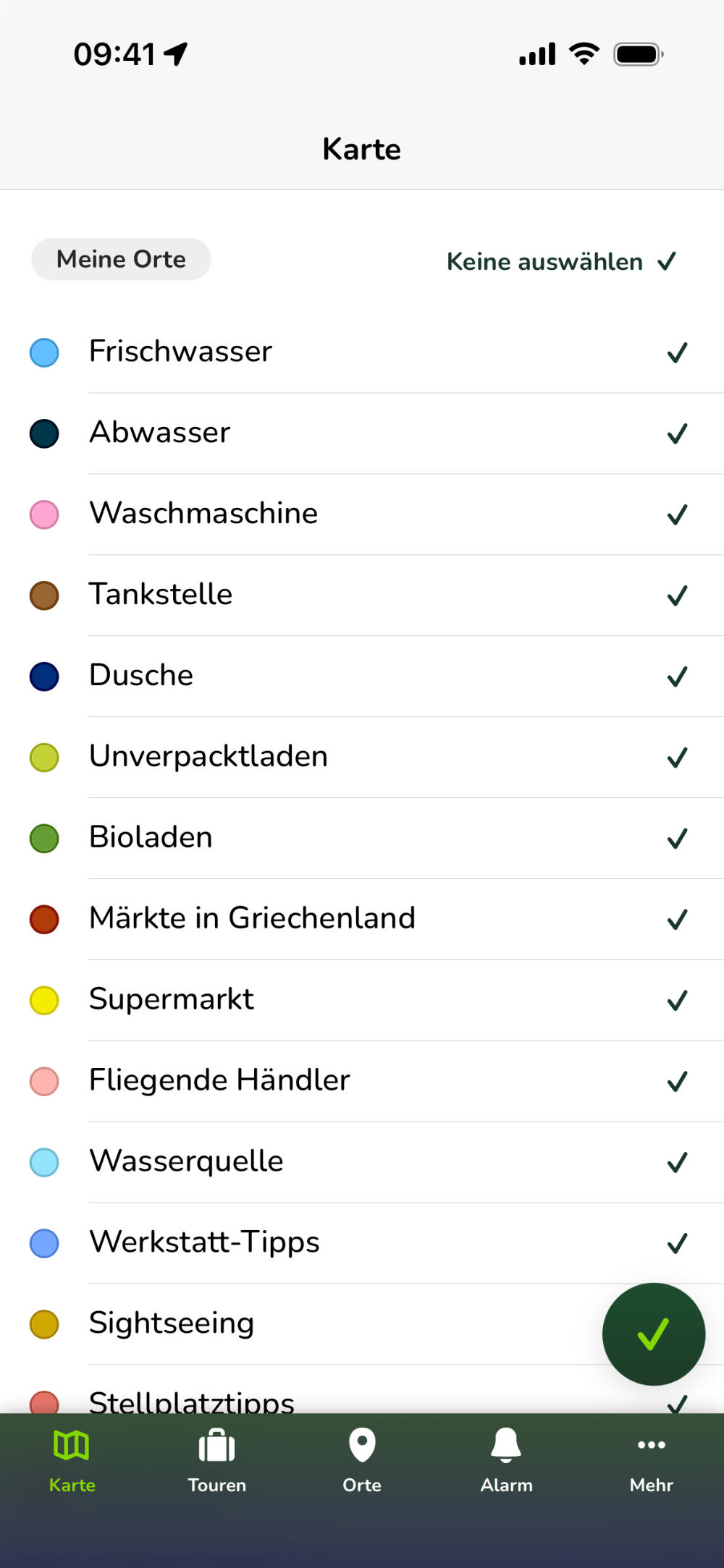
Task: Deselect the Supermarkt checkmark
Action: tap(677, 1001)
